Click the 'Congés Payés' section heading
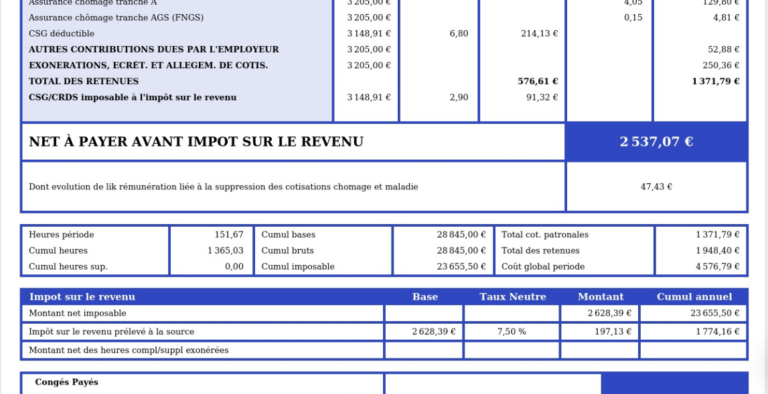This screenshot has width=768, height=394. [x=66, y=382]
